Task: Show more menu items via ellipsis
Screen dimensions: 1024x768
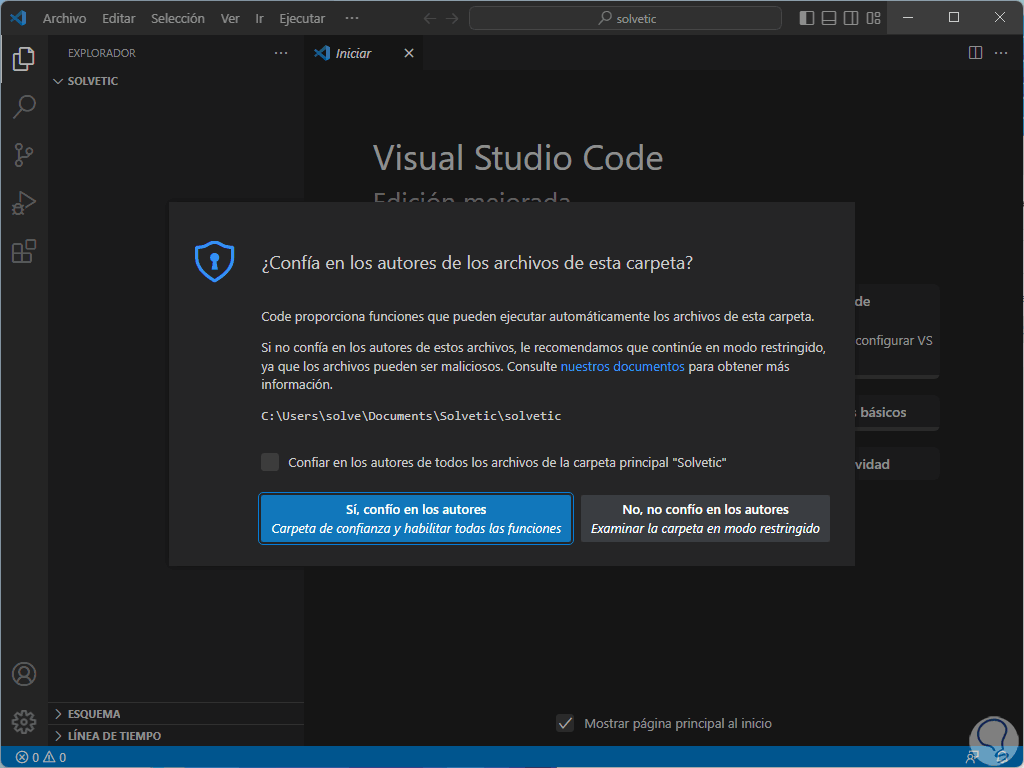Action: pos(352,18)
